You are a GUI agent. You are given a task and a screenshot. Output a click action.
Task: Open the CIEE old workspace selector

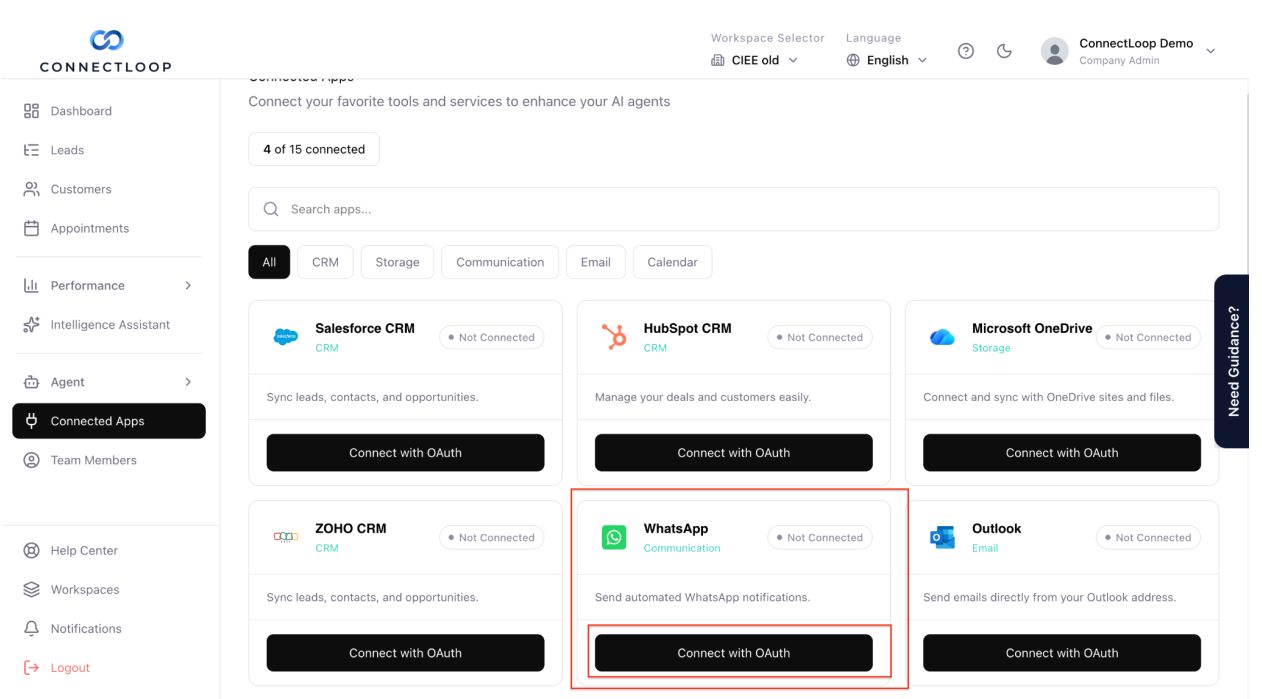(x=755, y=60)
